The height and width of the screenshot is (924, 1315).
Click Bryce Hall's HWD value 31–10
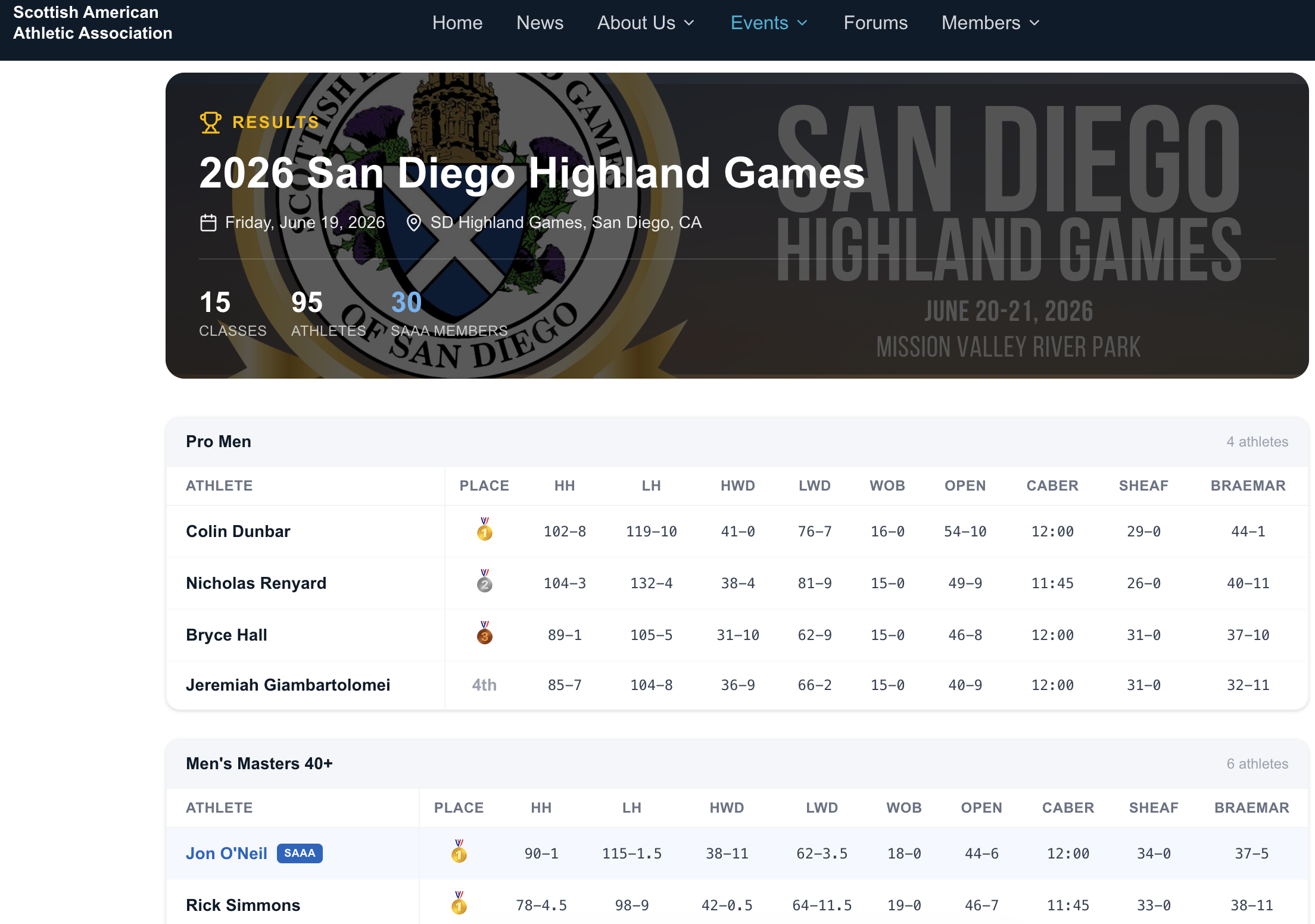[x=738, y=635]
